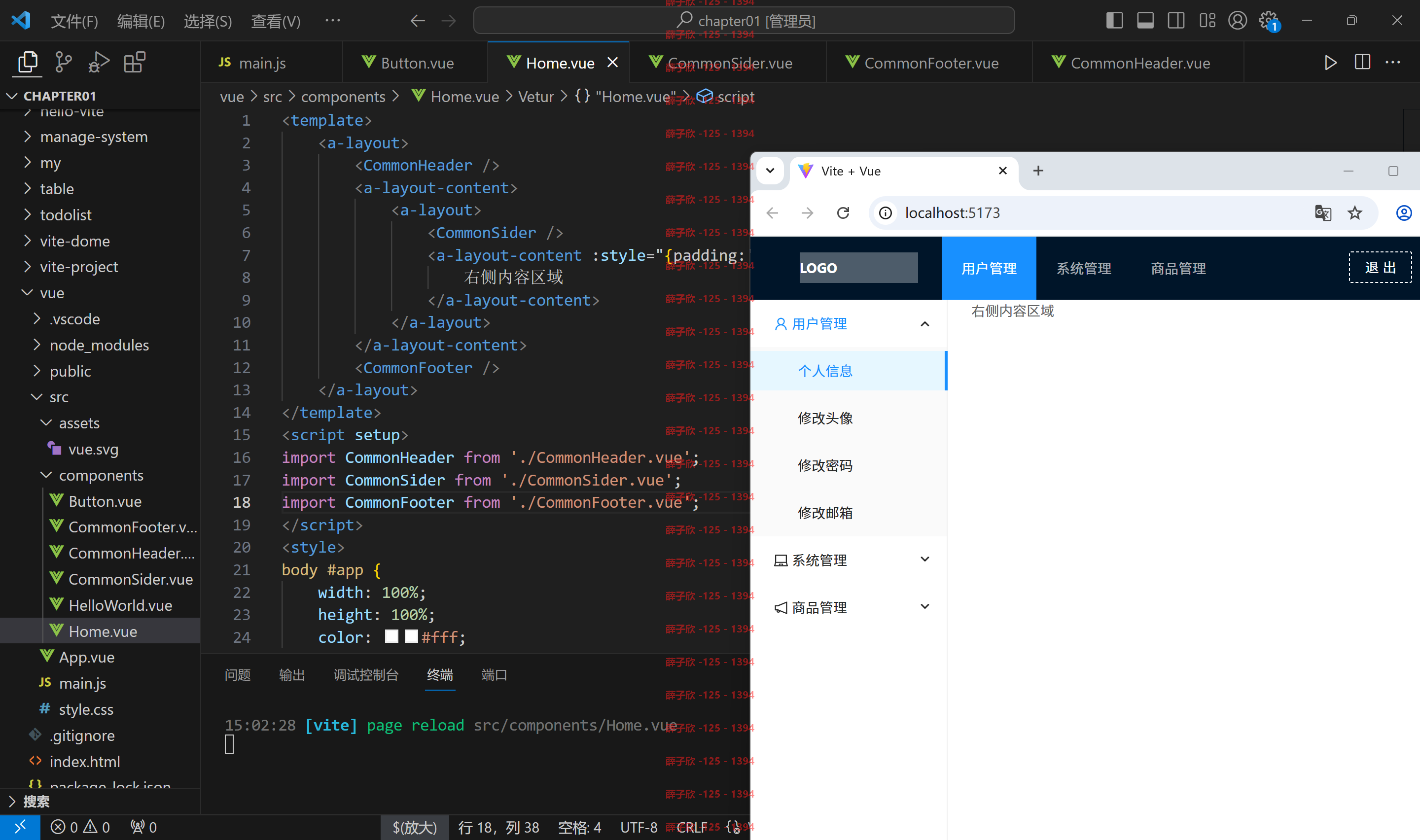The width and height of the screenshot is (1420, 840).
Task: Toggle the primary side bar layout icon
Action: (x=1114, y=21)
